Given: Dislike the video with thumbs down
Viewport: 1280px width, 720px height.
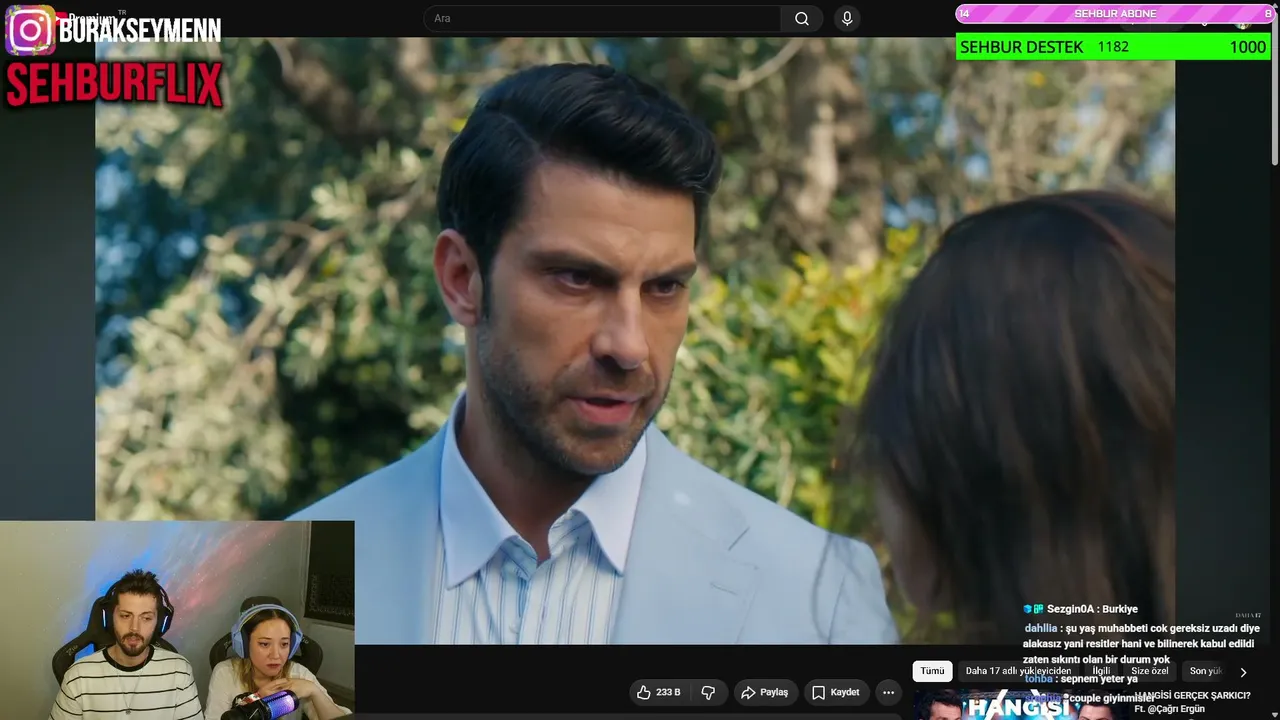Looking at the screenshot, I should coord(708,692).
